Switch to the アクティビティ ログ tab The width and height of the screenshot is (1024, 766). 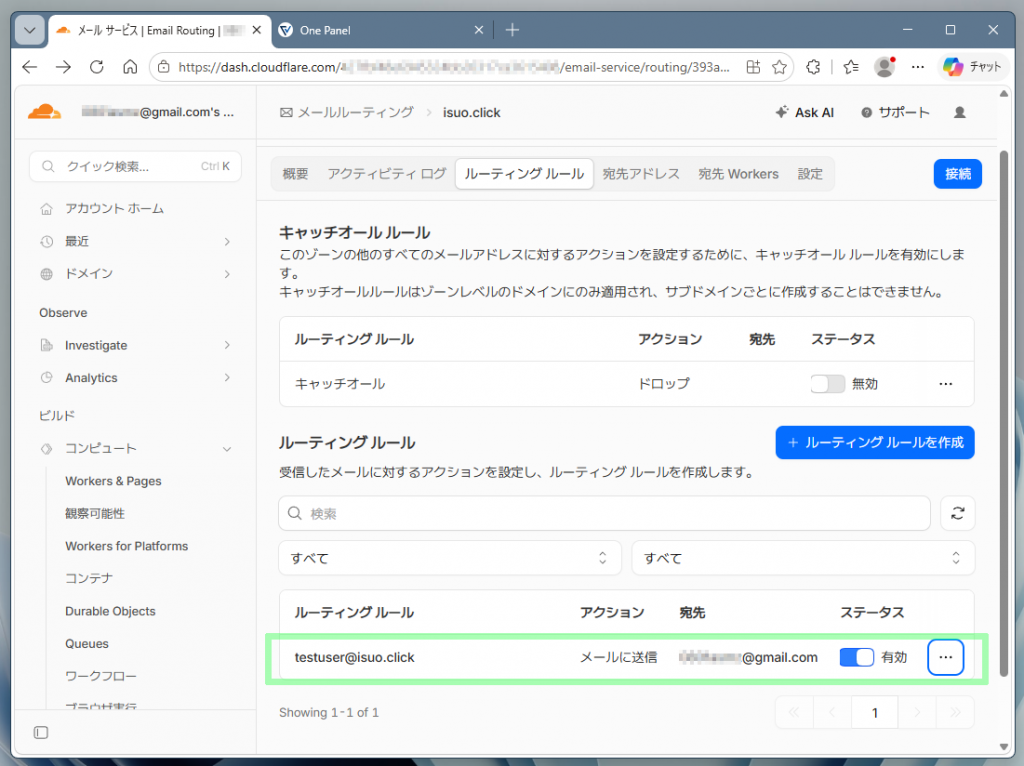click(x=387, y=174)
